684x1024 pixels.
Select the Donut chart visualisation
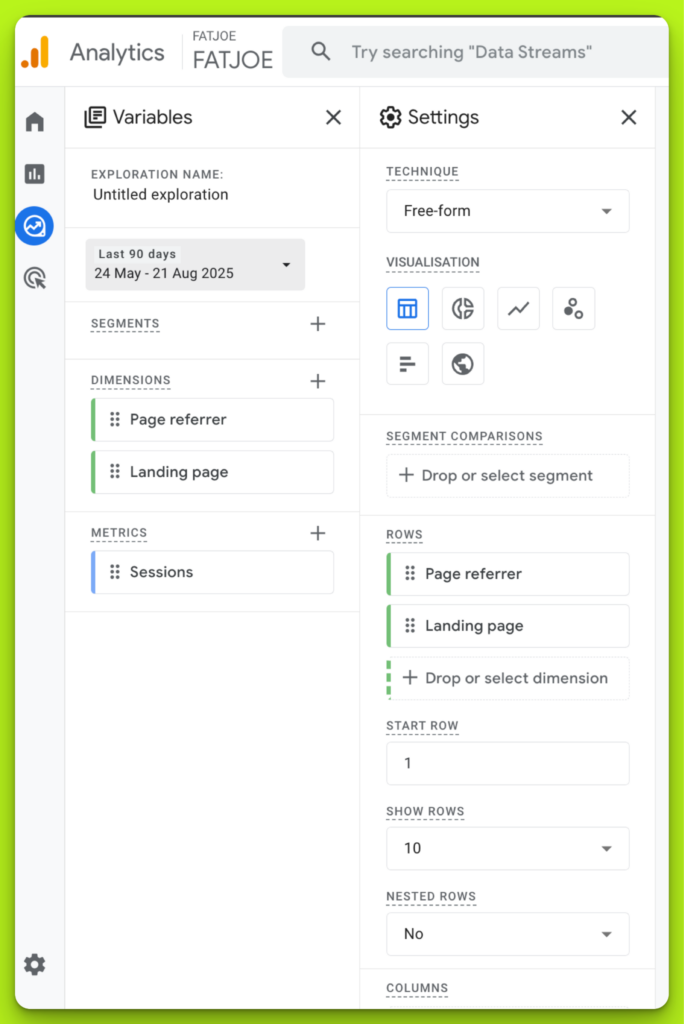[463, 308]
